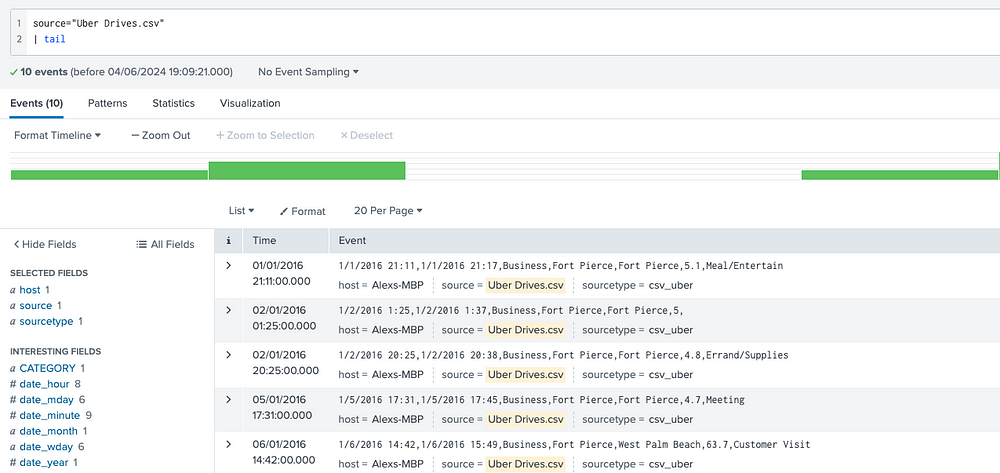Open the Format Timeline dropdown
This screenshot has height=473, width=1000.
[57, 135]
